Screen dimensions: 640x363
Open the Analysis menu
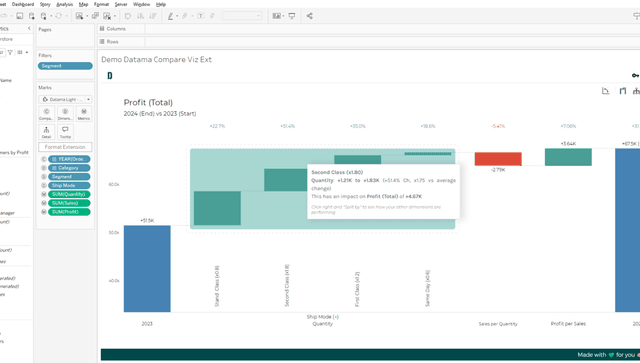[x=64, y=4]
